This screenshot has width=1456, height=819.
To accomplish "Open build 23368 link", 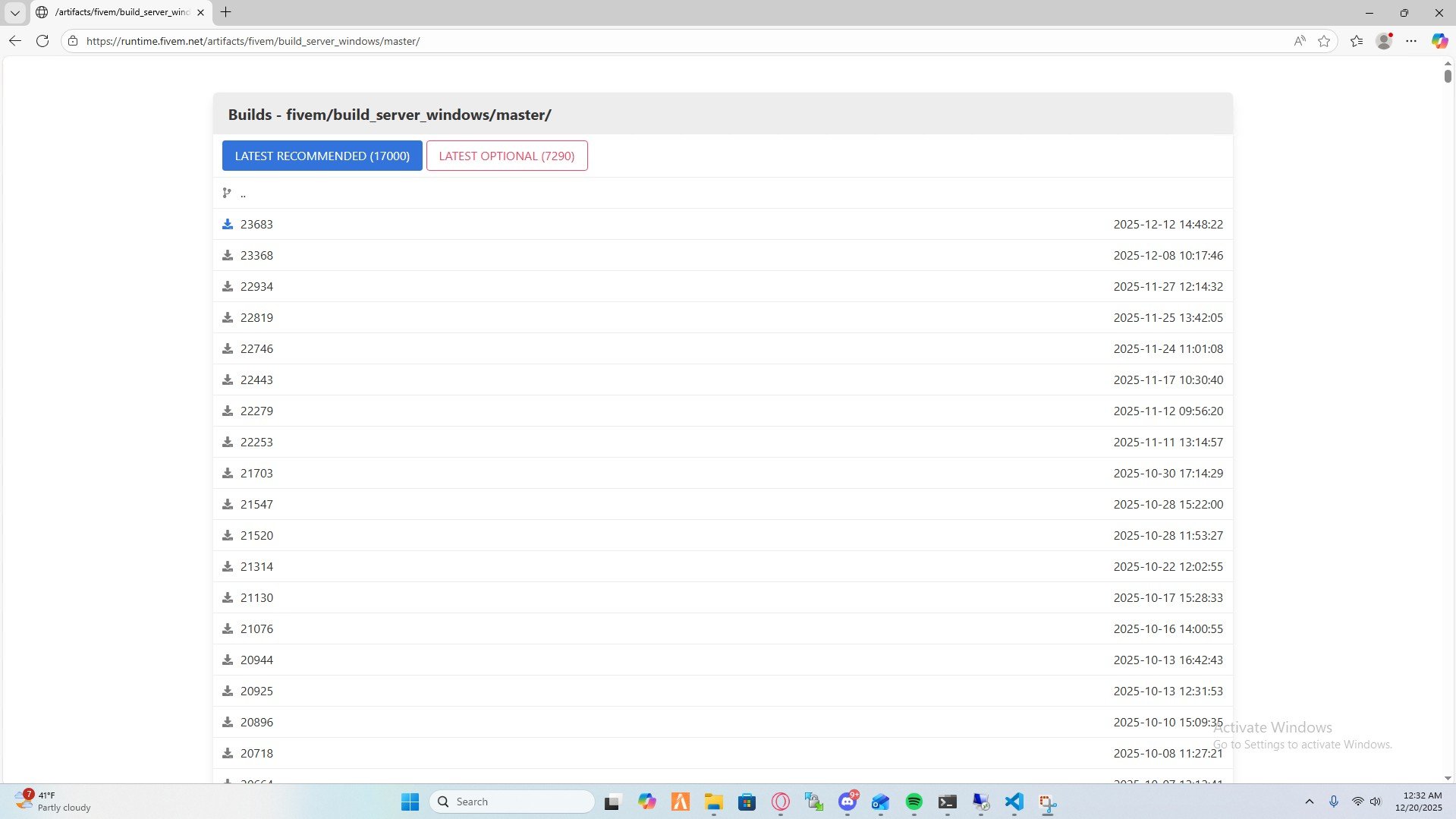I will click(x=256, y=255).
